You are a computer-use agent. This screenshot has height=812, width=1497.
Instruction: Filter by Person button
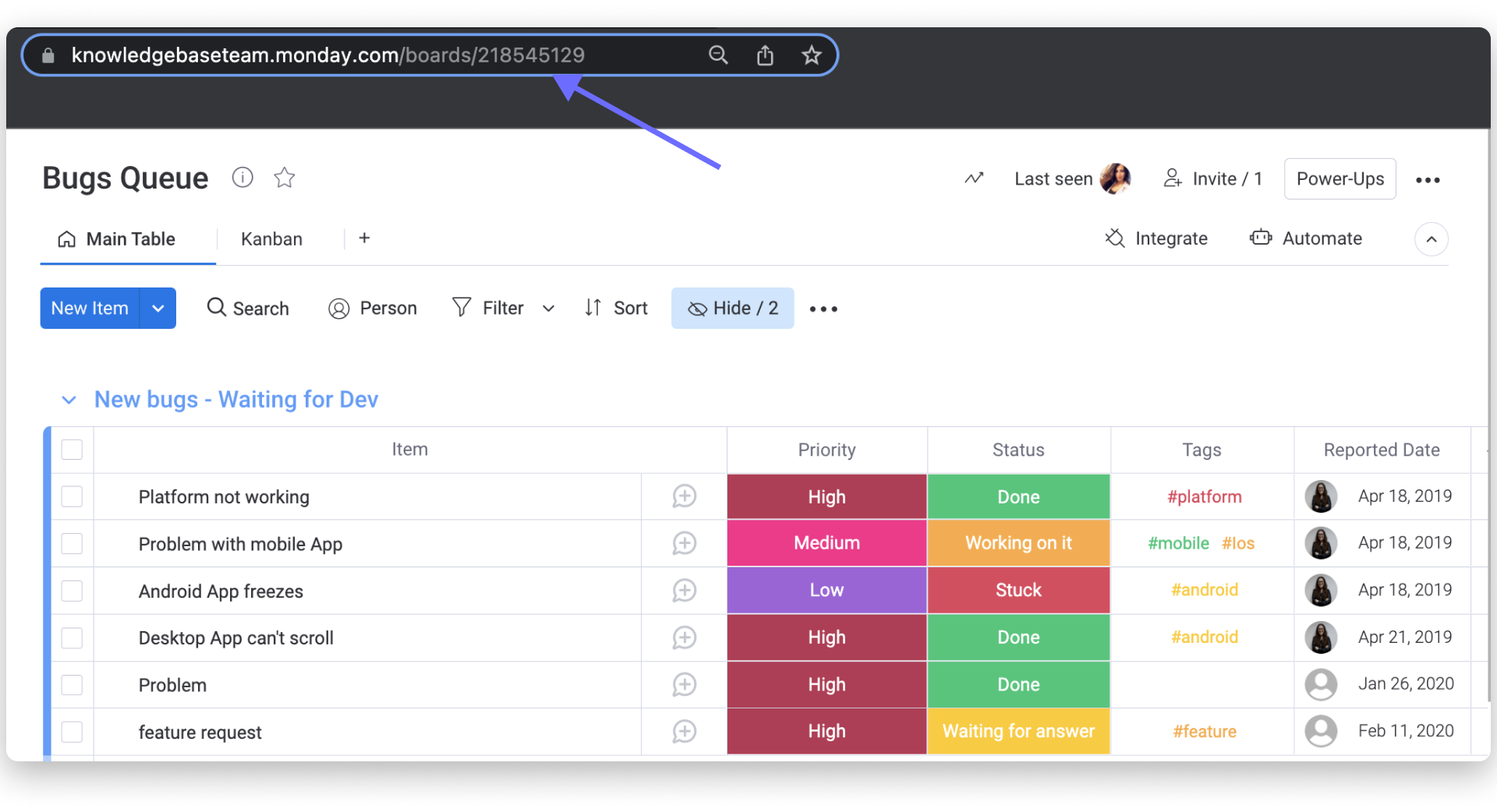(373, 308)
